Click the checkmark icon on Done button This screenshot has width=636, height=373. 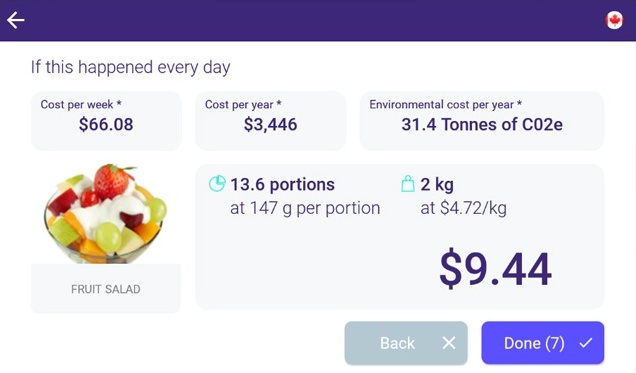tap(586, 343)
